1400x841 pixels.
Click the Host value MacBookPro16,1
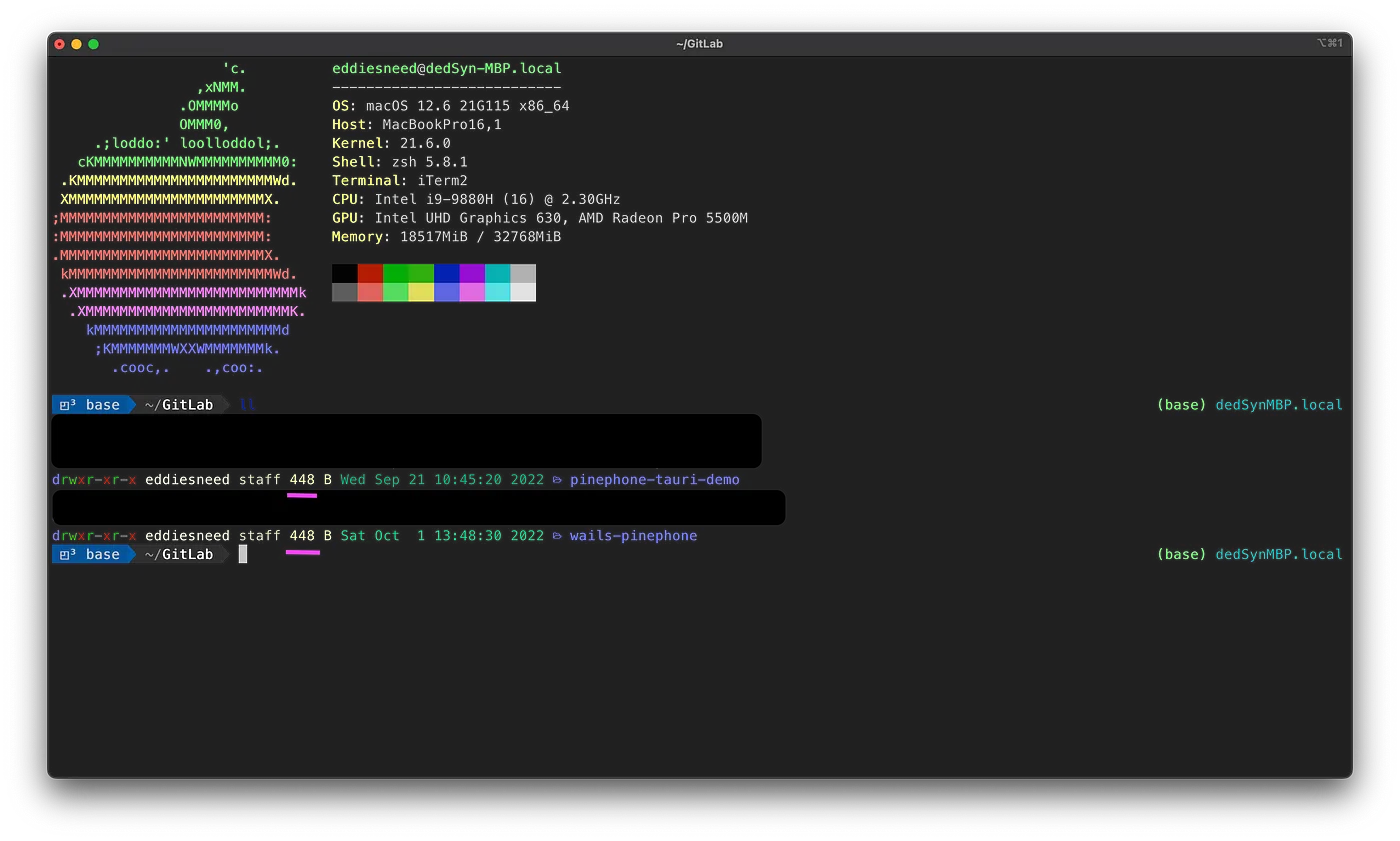tap(442, 125)
